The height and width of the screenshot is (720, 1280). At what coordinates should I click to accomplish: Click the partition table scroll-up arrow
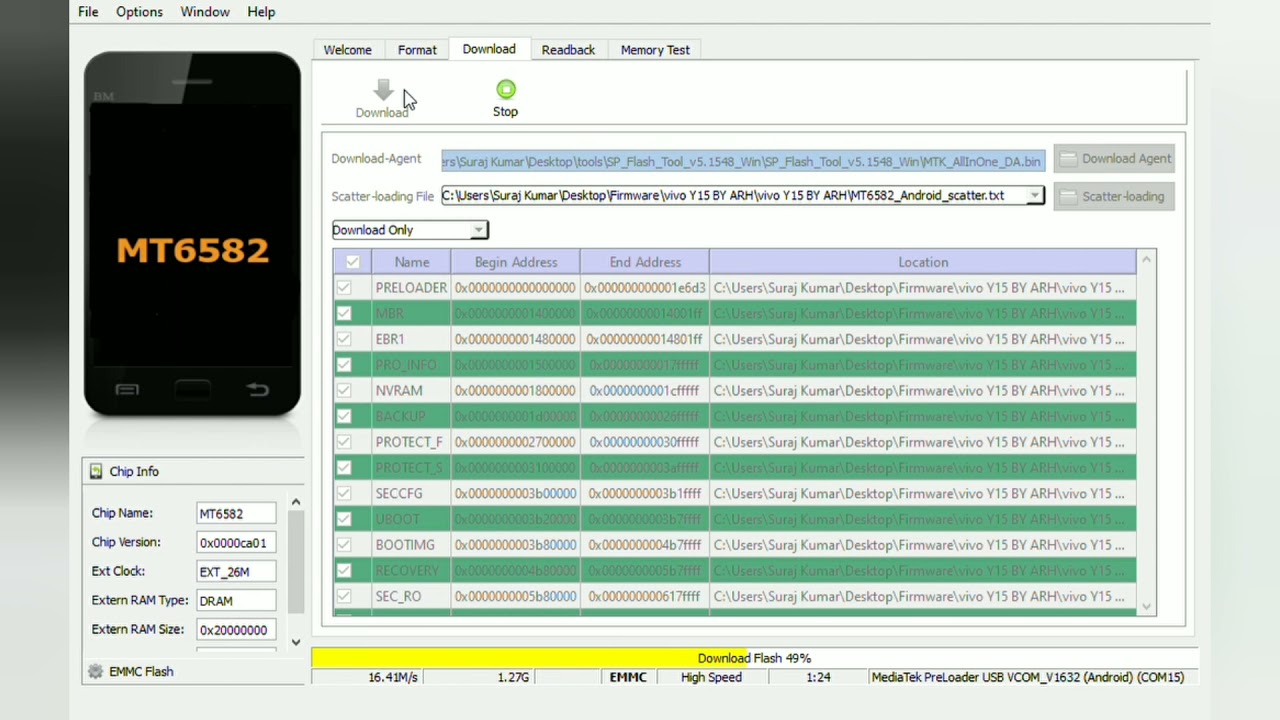(x=1147, y=260)
